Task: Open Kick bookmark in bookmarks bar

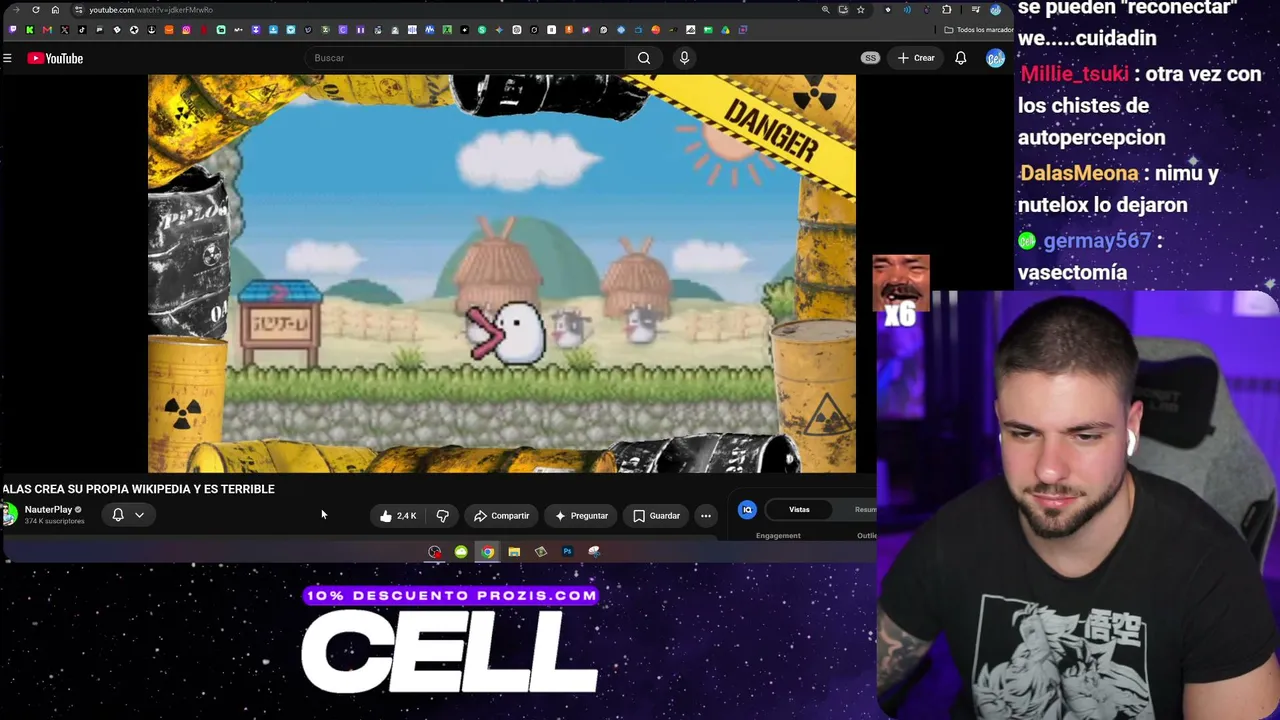Action: coord(30,30)
